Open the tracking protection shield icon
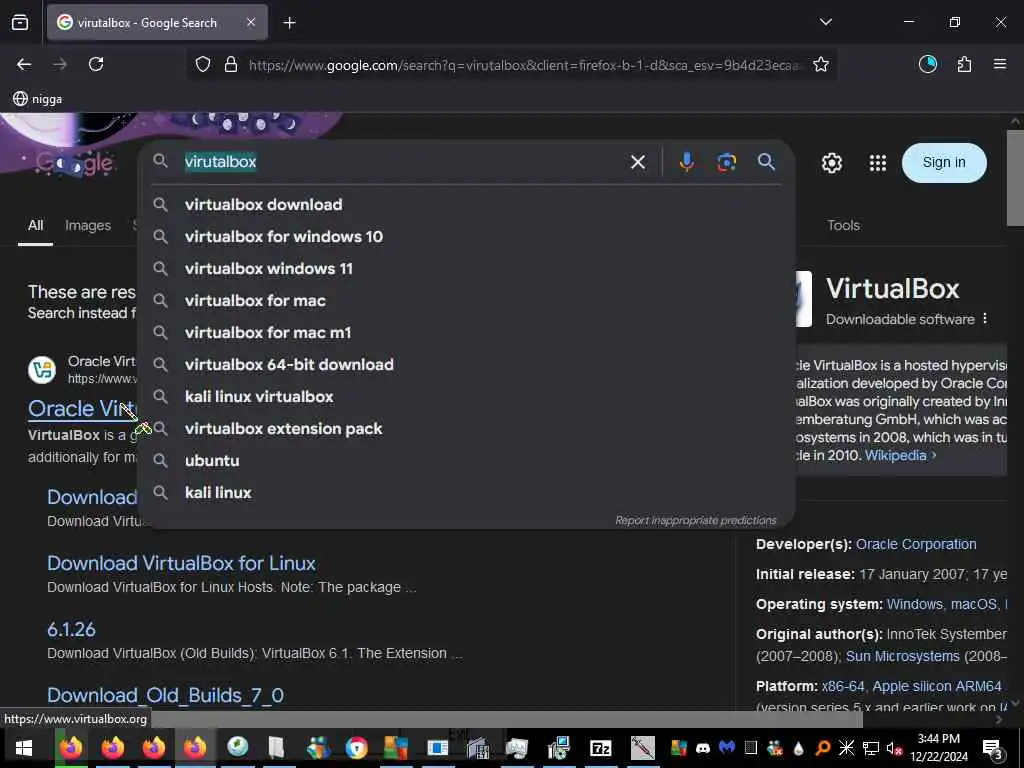Viewport: 1024px width, 768px height. (203, 64)
